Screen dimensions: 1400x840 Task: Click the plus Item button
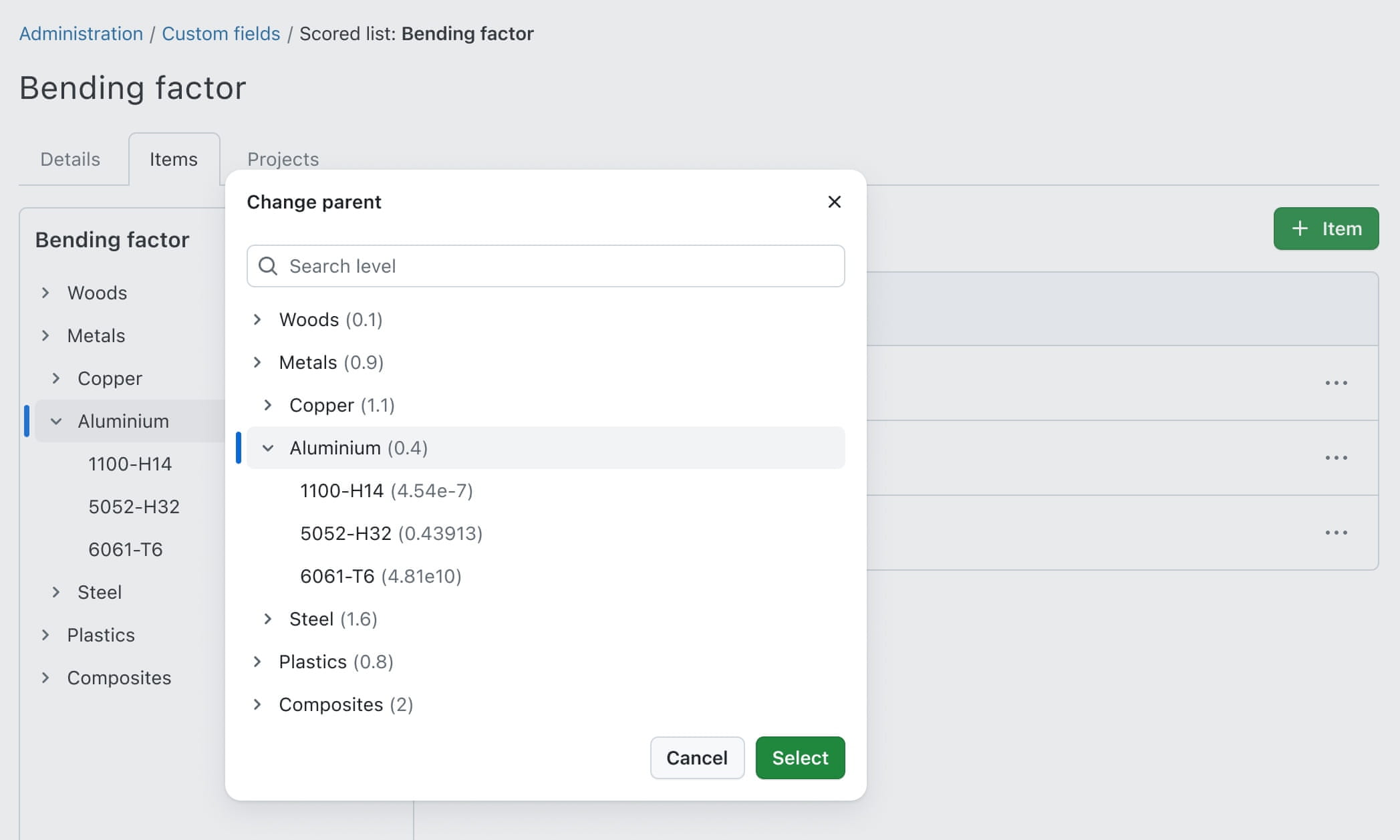click(x=1326, y=229)
